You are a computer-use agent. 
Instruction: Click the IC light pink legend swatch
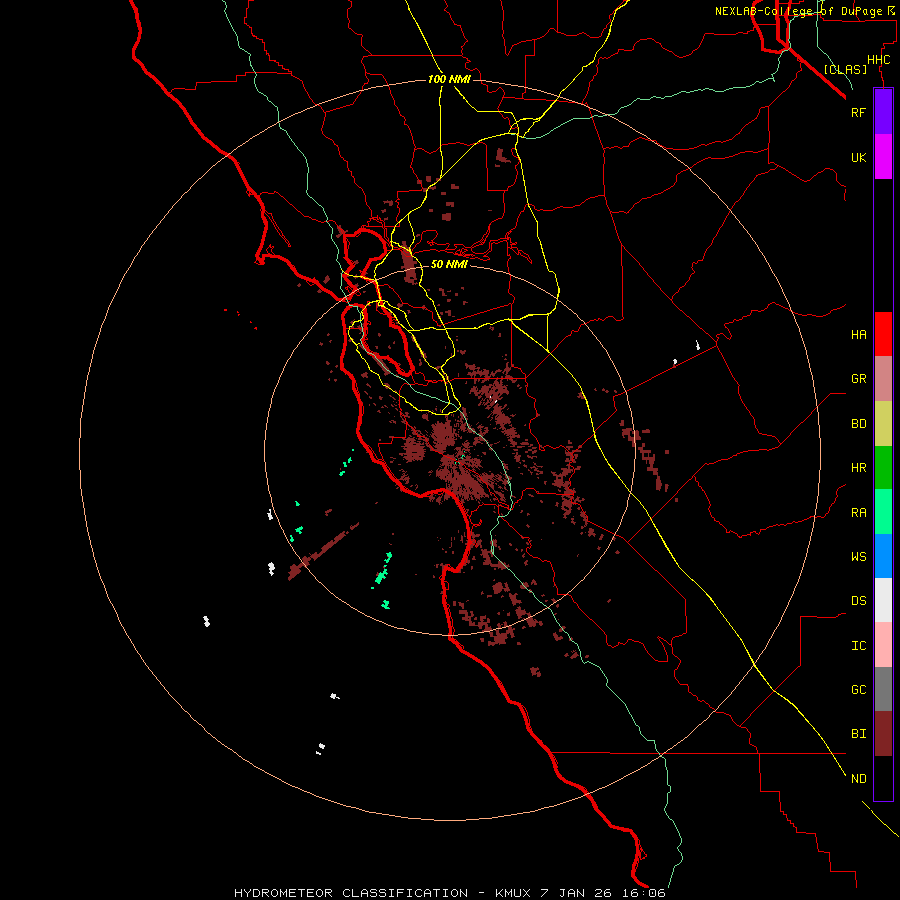[883, 645]
